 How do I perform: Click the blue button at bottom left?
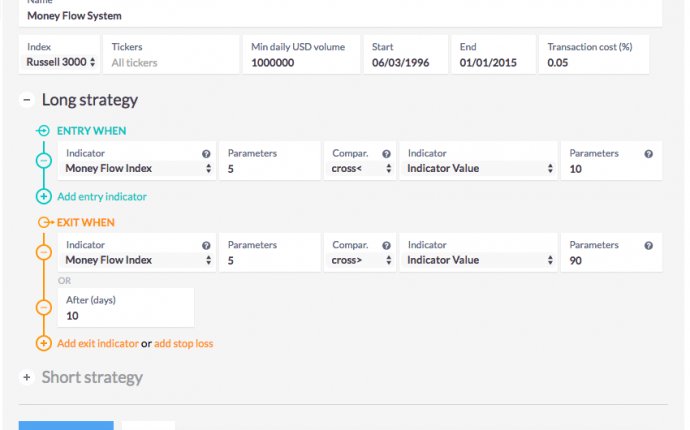click(66, 425)
